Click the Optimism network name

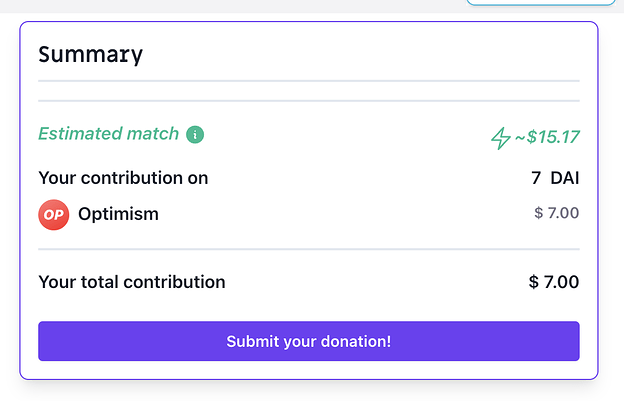point(119,214)
